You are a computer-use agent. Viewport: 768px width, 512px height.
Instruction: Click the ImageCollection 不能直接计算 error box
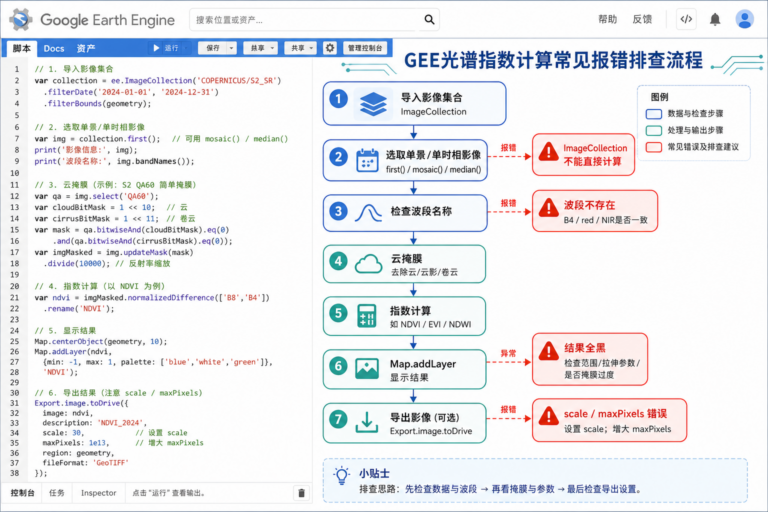tap(583, 154)
